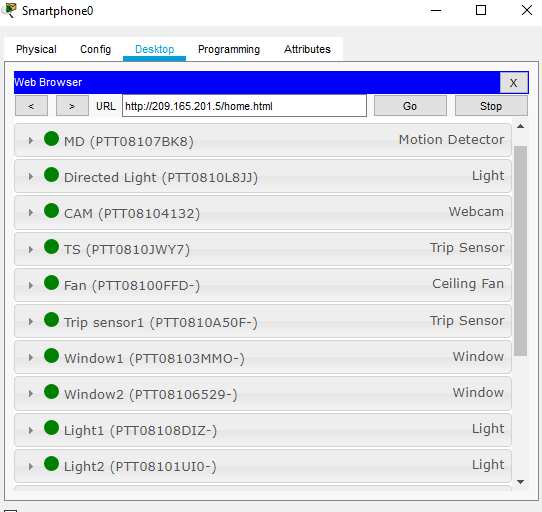Click the green status dot for Fan
The width and height of the screenshot is (542, 512).
click(52, 283)
